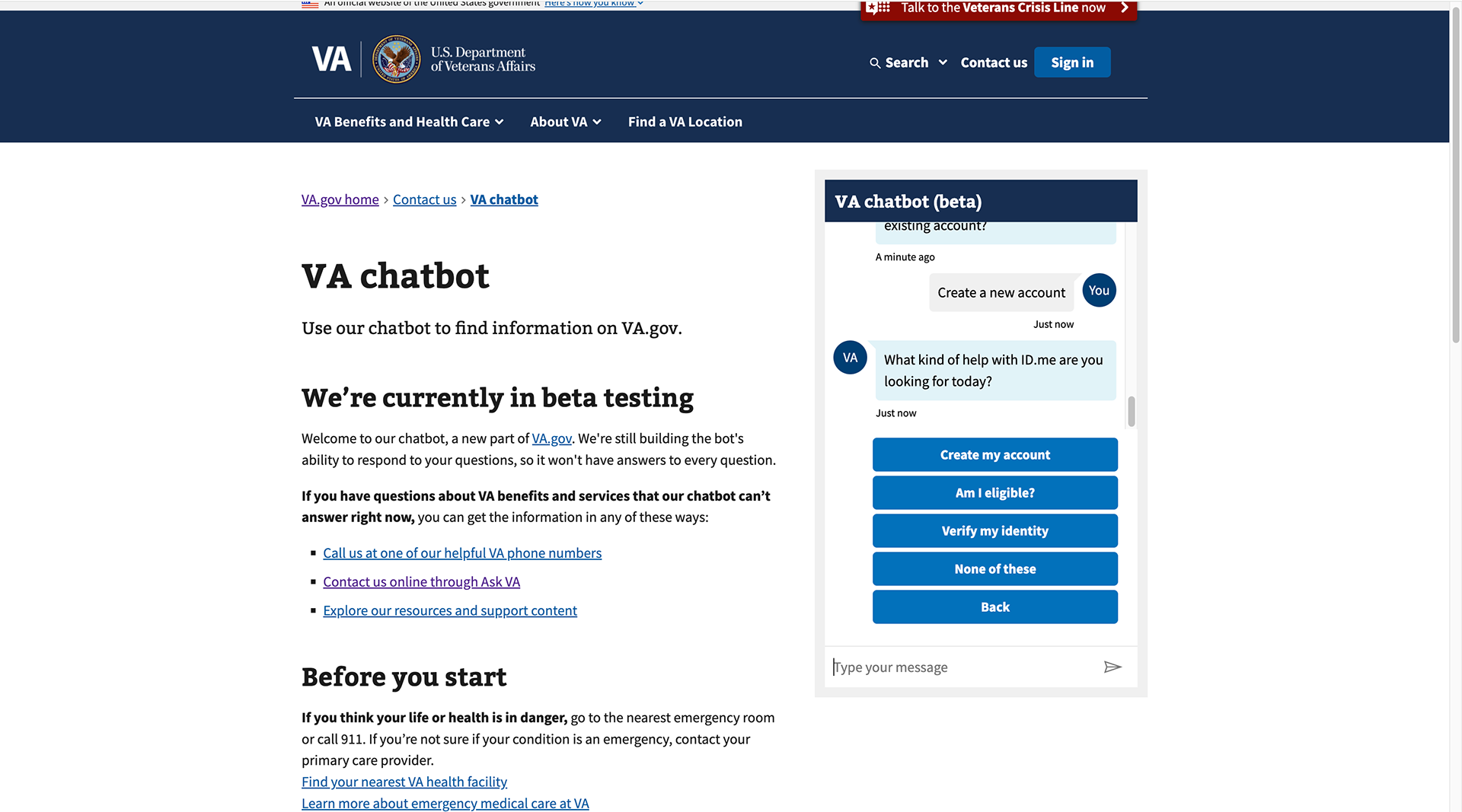The height and width of the screenshot is (812, 1462).
Task: Open the VA.gov link in beta paragraph
Action: coord(551,438)
